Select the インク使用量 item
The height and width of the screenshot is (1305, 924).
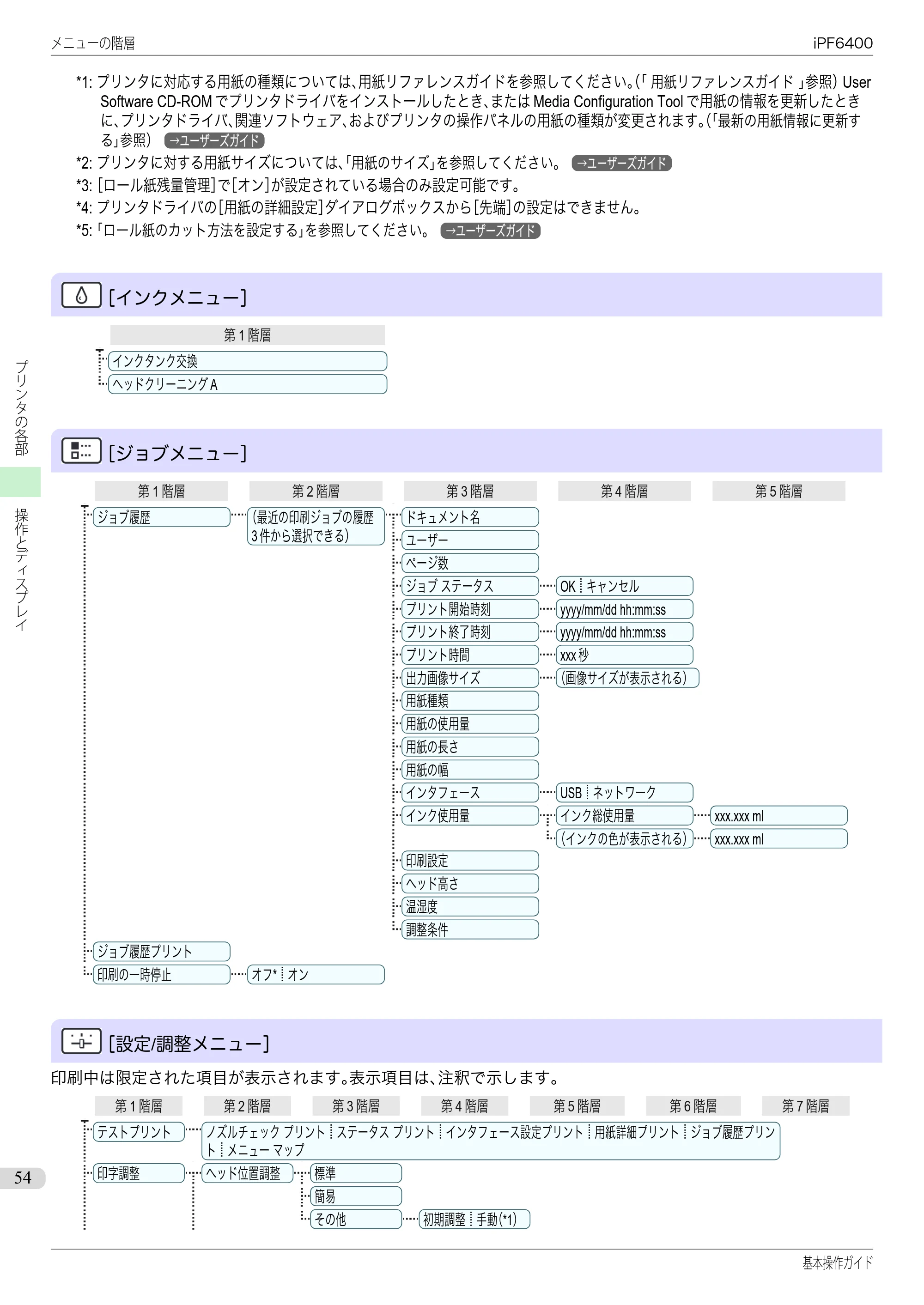pos(470,816)
